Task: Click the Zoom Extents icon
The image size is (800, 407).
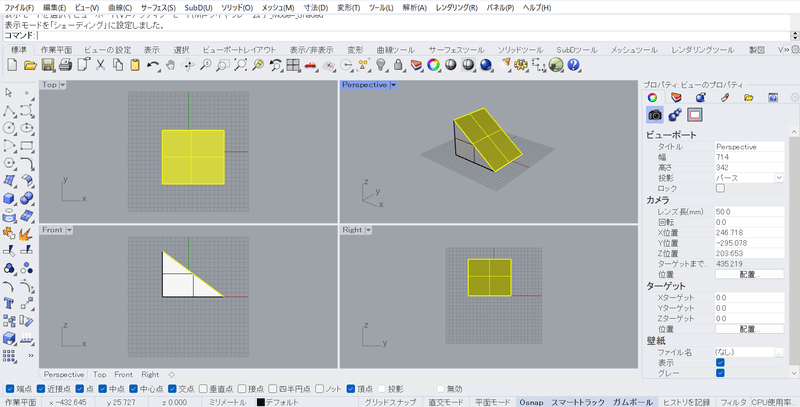Action: [x=240, y=65]
